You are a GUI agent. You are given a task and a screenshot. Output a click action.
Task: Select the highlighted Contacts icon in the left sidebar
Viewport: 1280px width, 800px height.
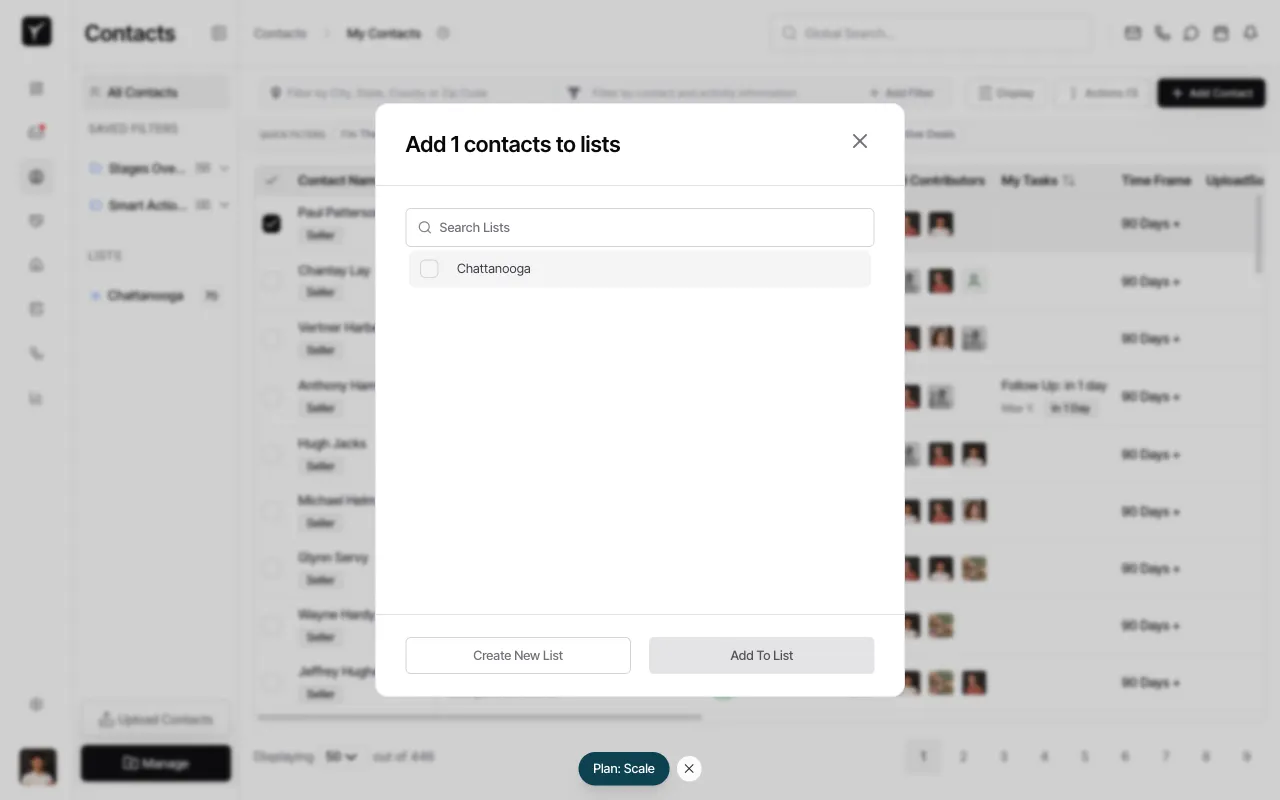click(36, 177)
